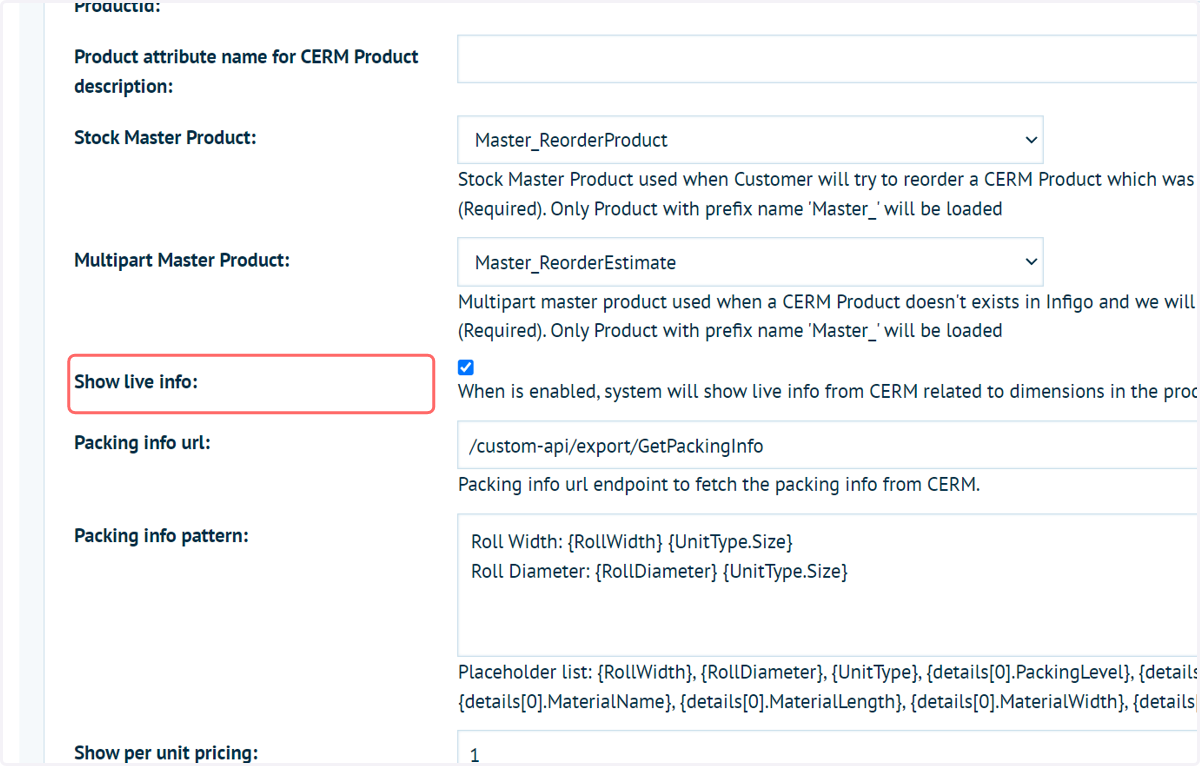Click the Packing info url input field
The height and width of the screenshot is (766, 1200).
[x=828, y=445]
